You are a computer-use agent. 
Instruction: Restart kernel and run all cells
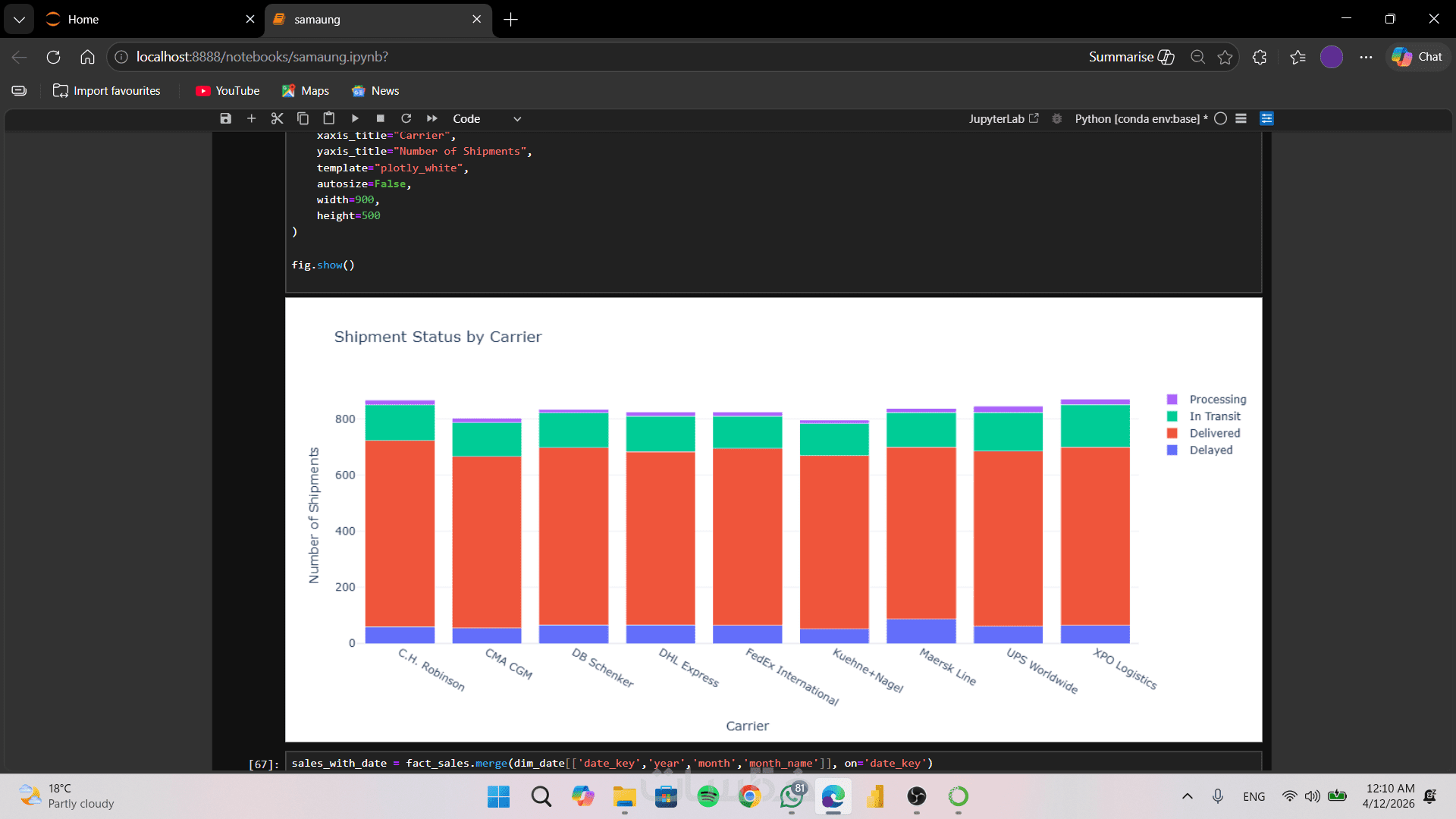click(x=432, y=118)
